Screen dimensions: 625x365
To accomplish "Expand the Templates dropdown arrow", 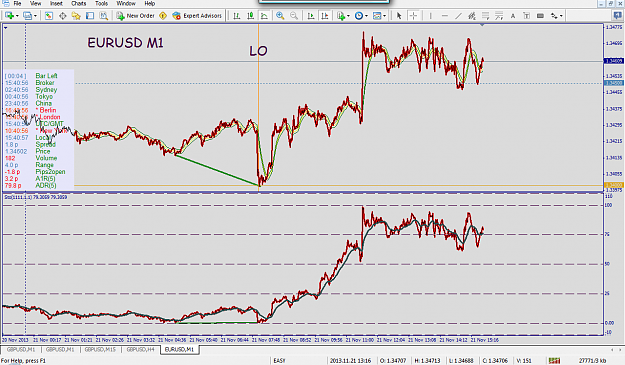I will [384, 16].
